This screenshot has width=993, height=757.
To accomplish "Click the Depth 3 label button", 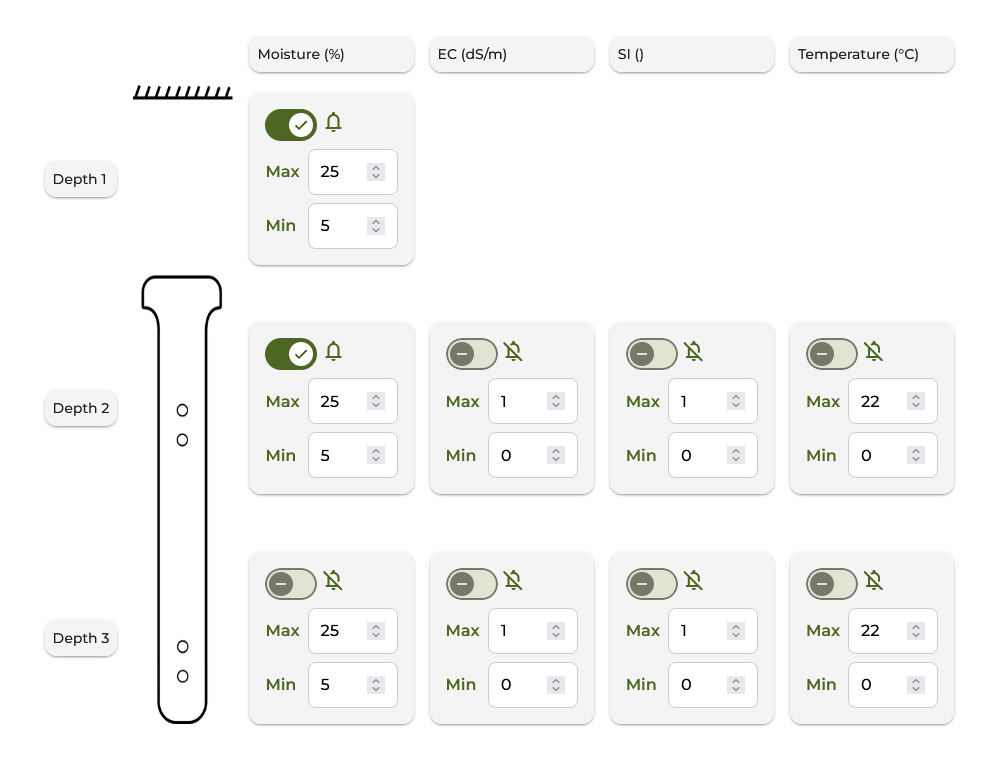I will pyautogui.click(x=80, y=638).
